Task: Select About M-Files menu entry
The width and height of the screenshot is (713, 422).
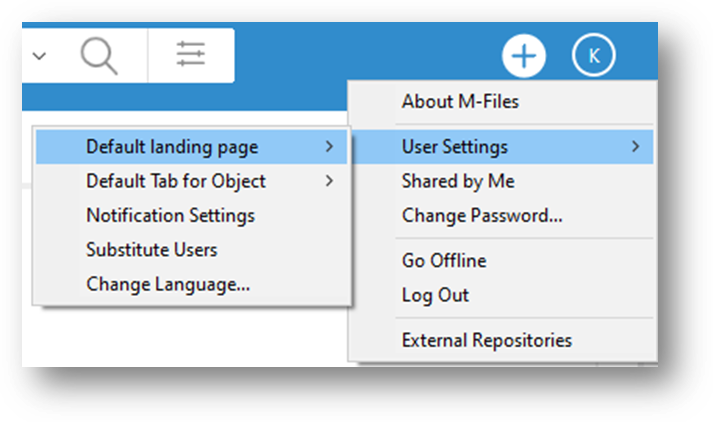Action: tap(502, 101)
